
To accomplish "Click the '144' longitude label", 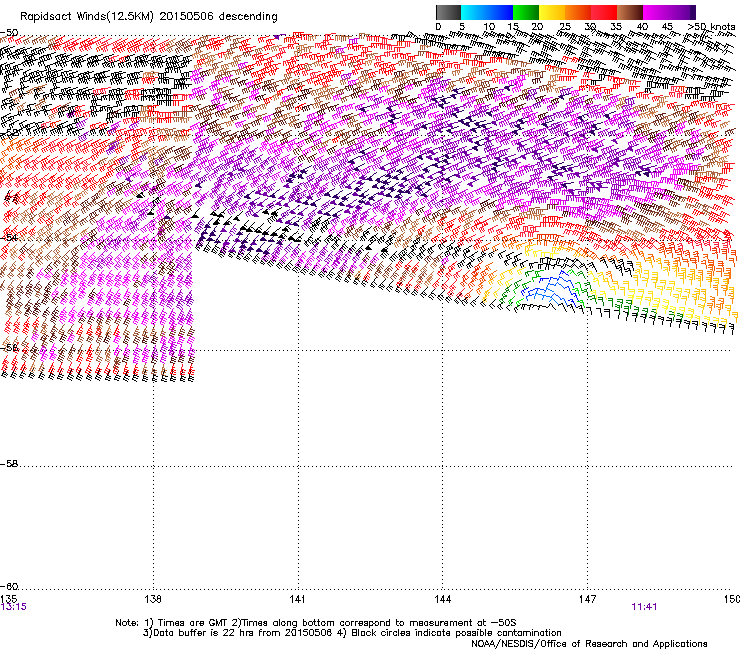I will click(x=442, y=599).
